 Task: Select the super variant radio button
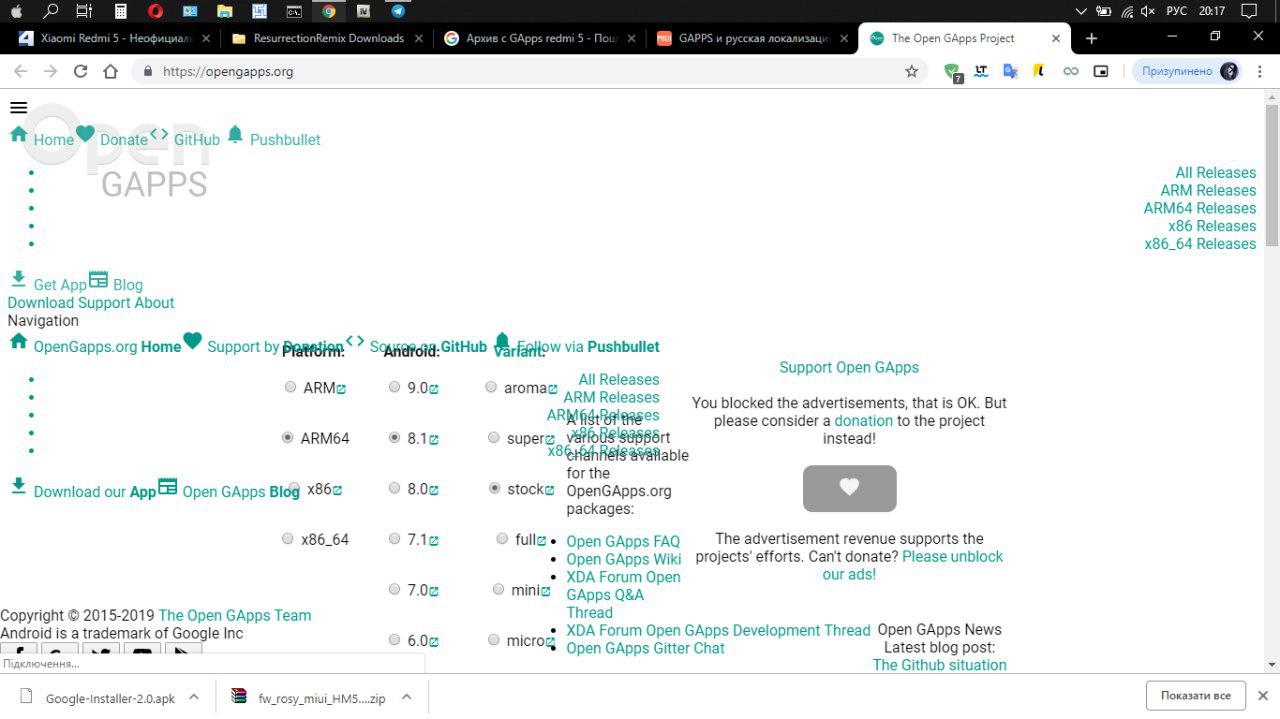tap(494, 437)
